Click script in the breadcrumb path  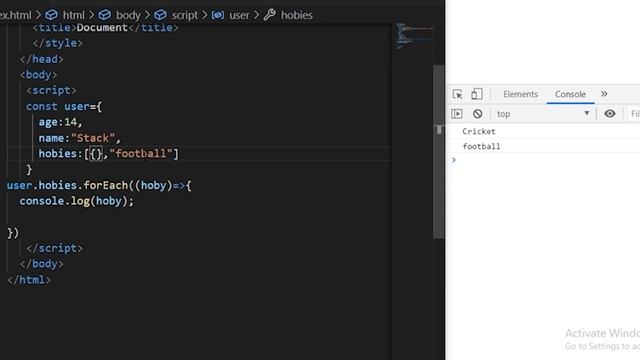(184, 15)
